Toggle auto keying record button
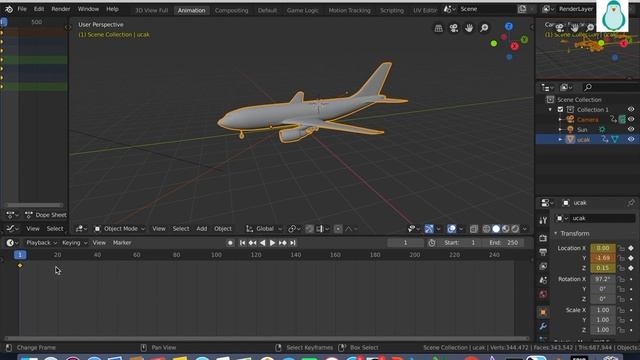Image resolution: width=640 pixels, height=360 pixels. click(230, 243)
